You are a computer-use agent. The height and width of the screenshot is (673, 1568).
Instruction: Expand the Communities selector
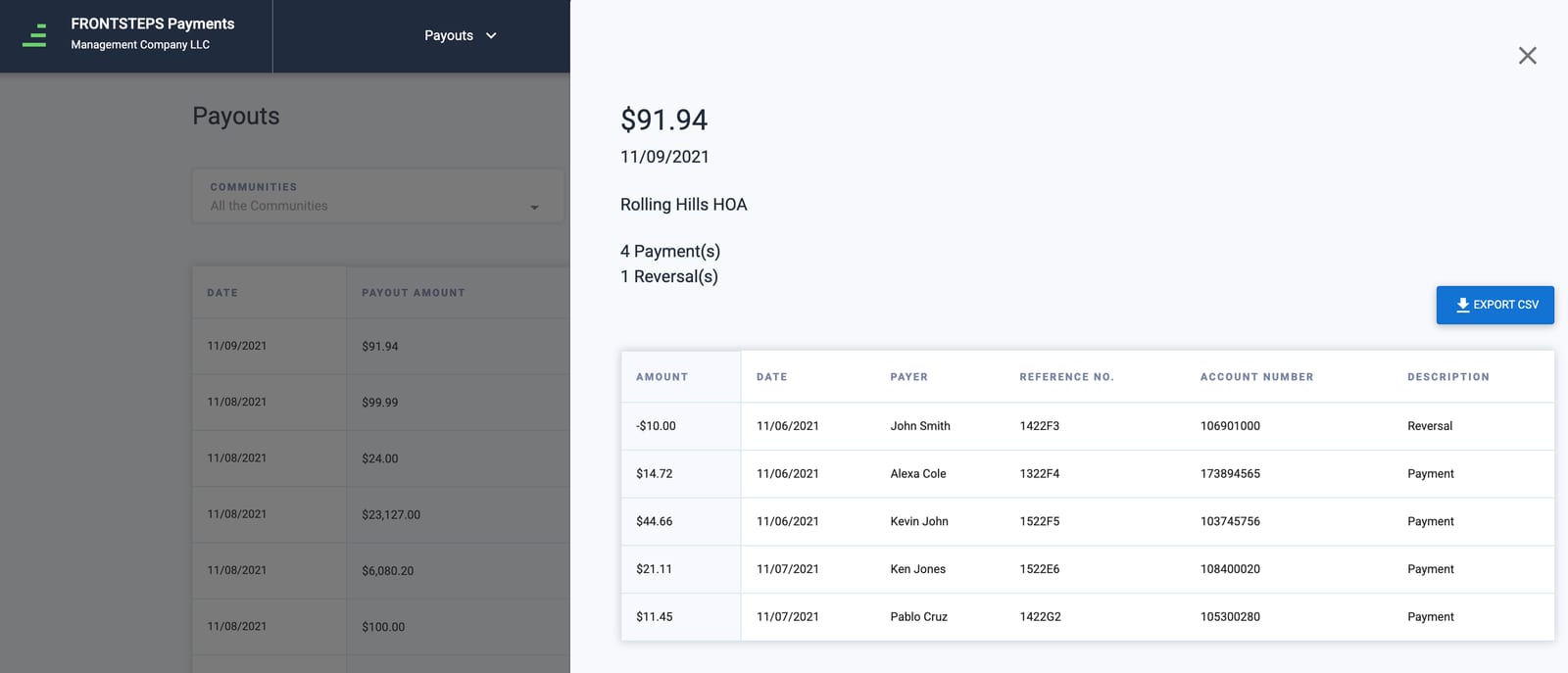(x=377, y=196)
